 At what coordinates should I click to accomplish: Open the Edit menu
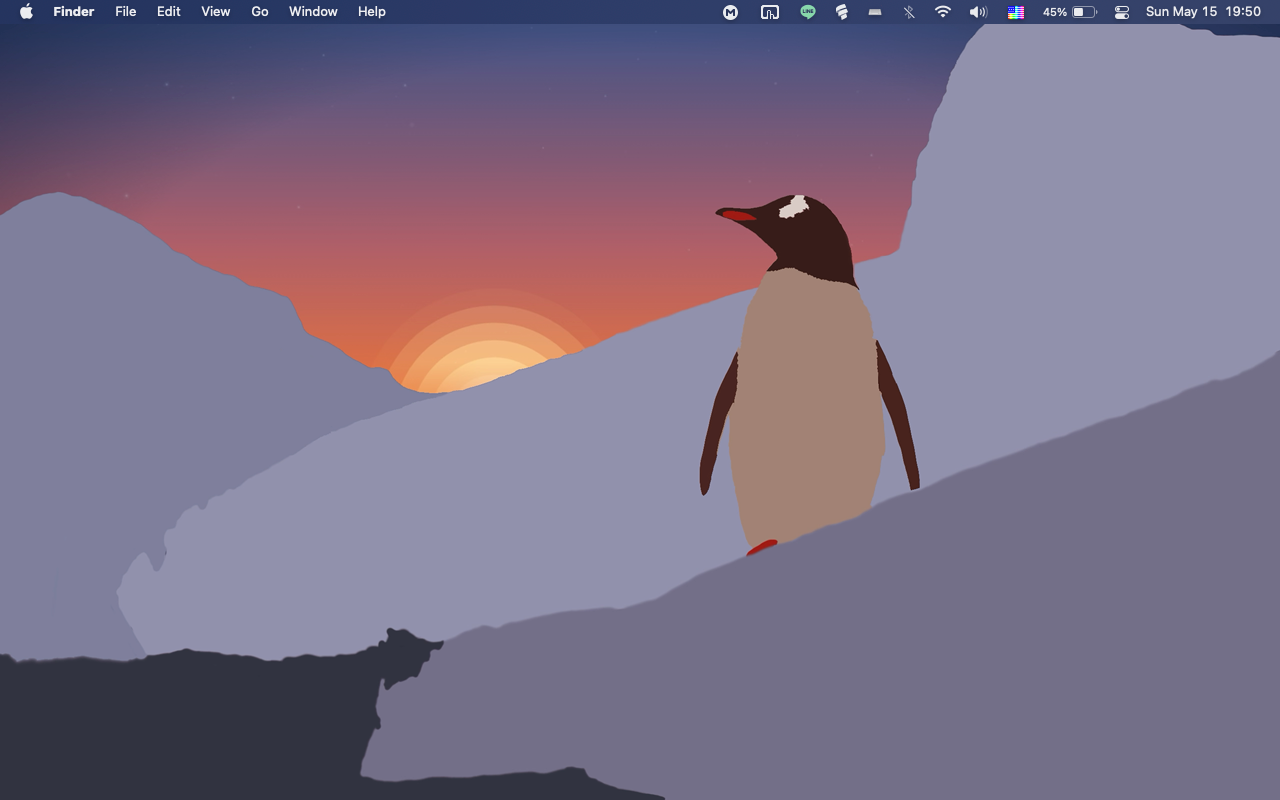click(x=168, y=12)
